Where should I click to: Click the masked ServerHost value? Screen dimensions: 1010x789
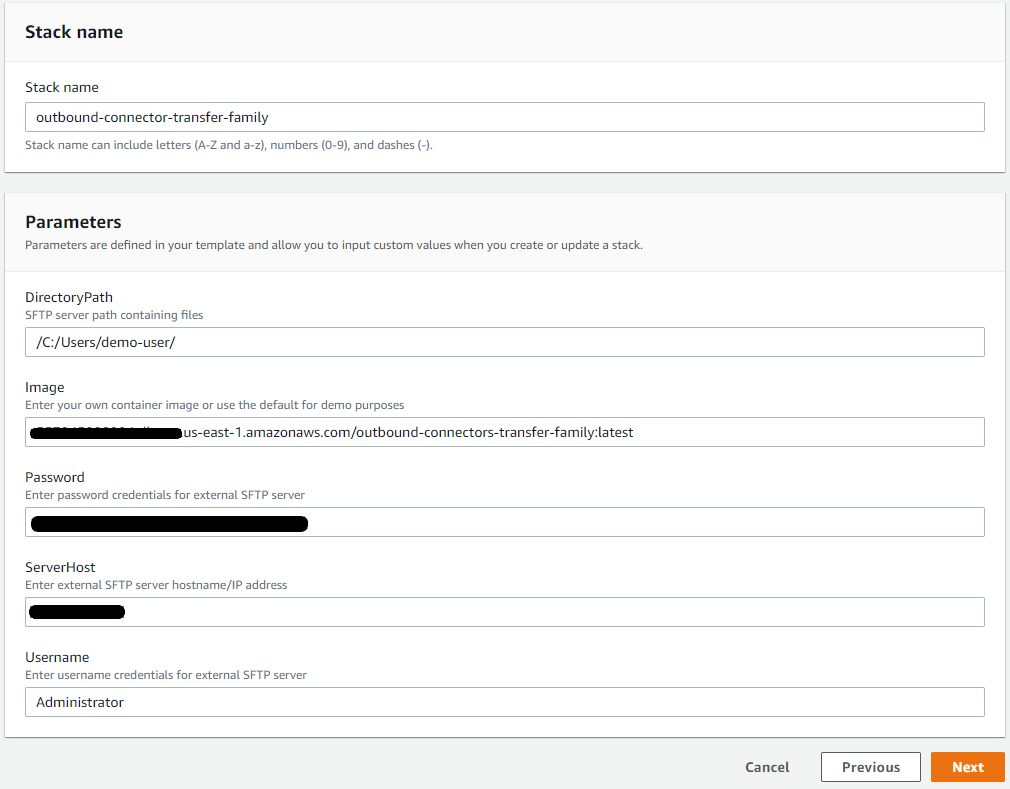click(76, 611)
